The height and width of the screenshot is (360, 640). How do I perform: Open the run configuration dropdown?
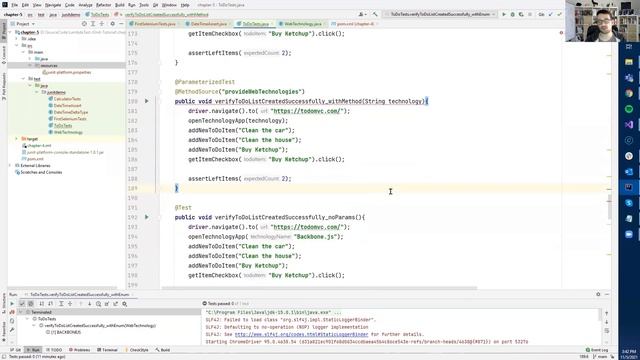pyautogui.click(x=440, y=14)
